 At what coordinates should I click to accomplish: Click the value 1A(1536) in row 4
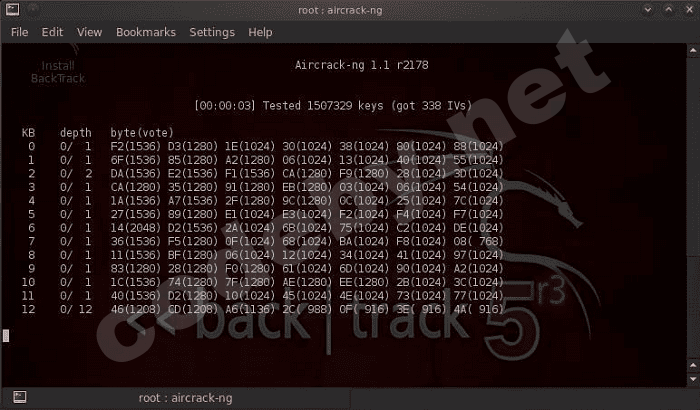(x=136, y=201)
